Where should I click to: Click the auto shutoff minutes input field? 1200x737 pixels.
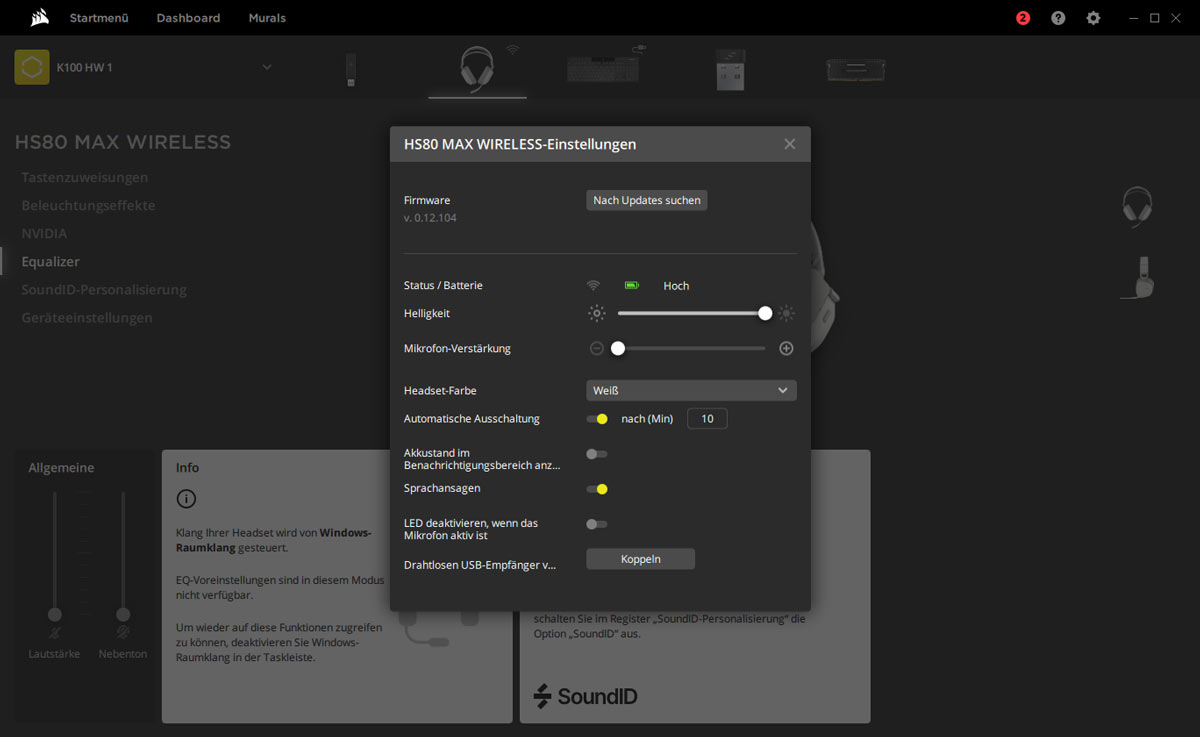(707, 419)
